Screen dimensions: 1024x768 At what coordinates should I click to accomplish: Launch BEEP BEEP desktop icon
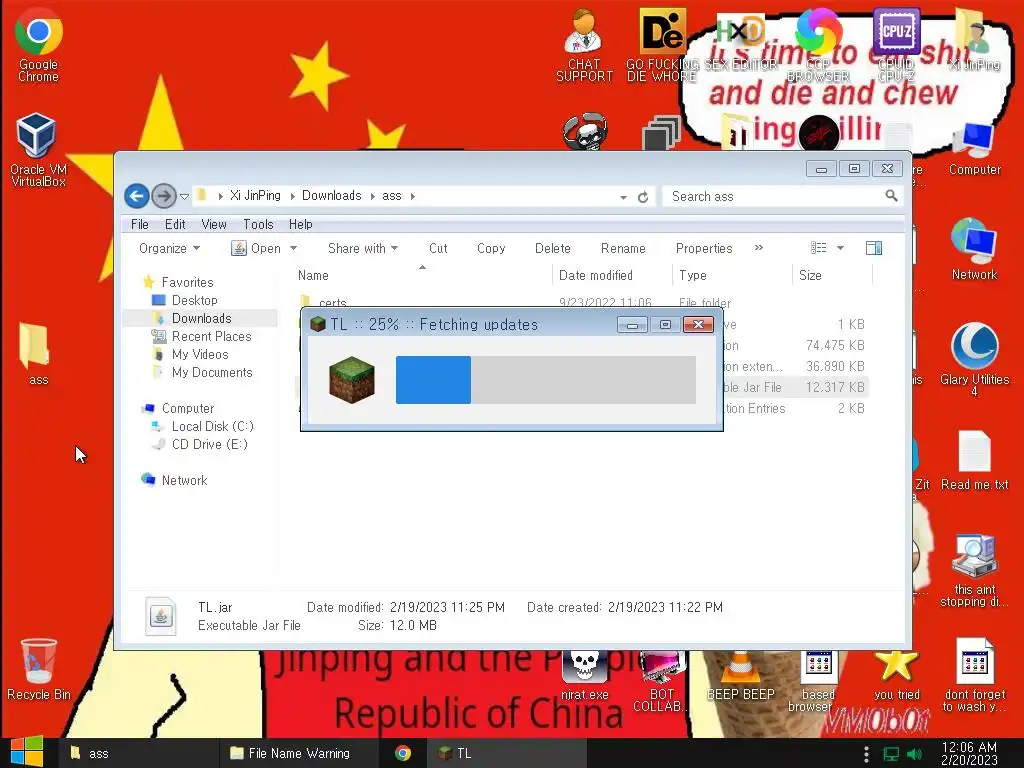[741, 675]
